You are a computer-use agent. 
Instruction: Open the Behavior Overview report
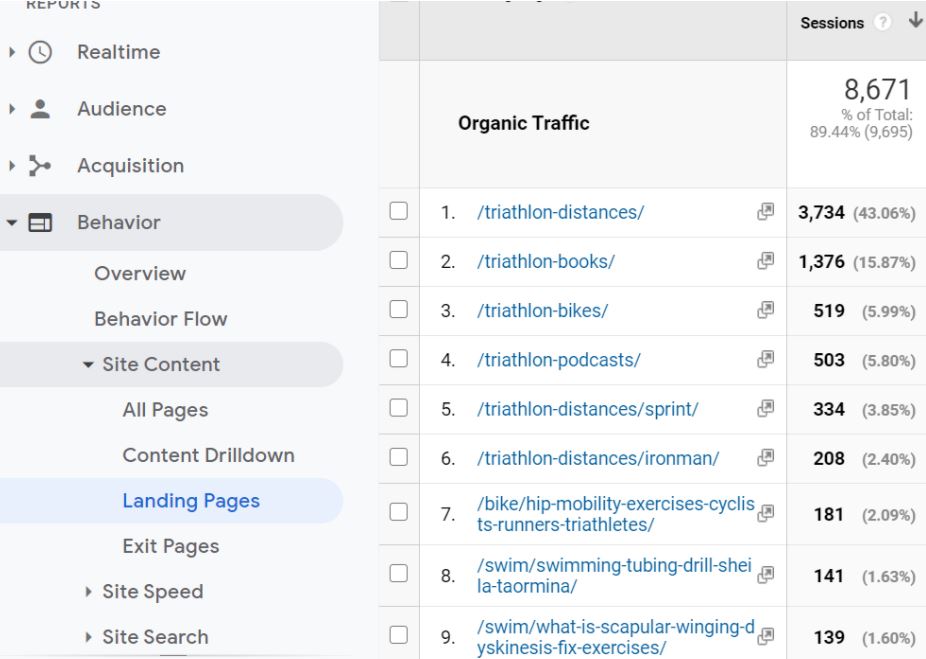click(140, 273)
